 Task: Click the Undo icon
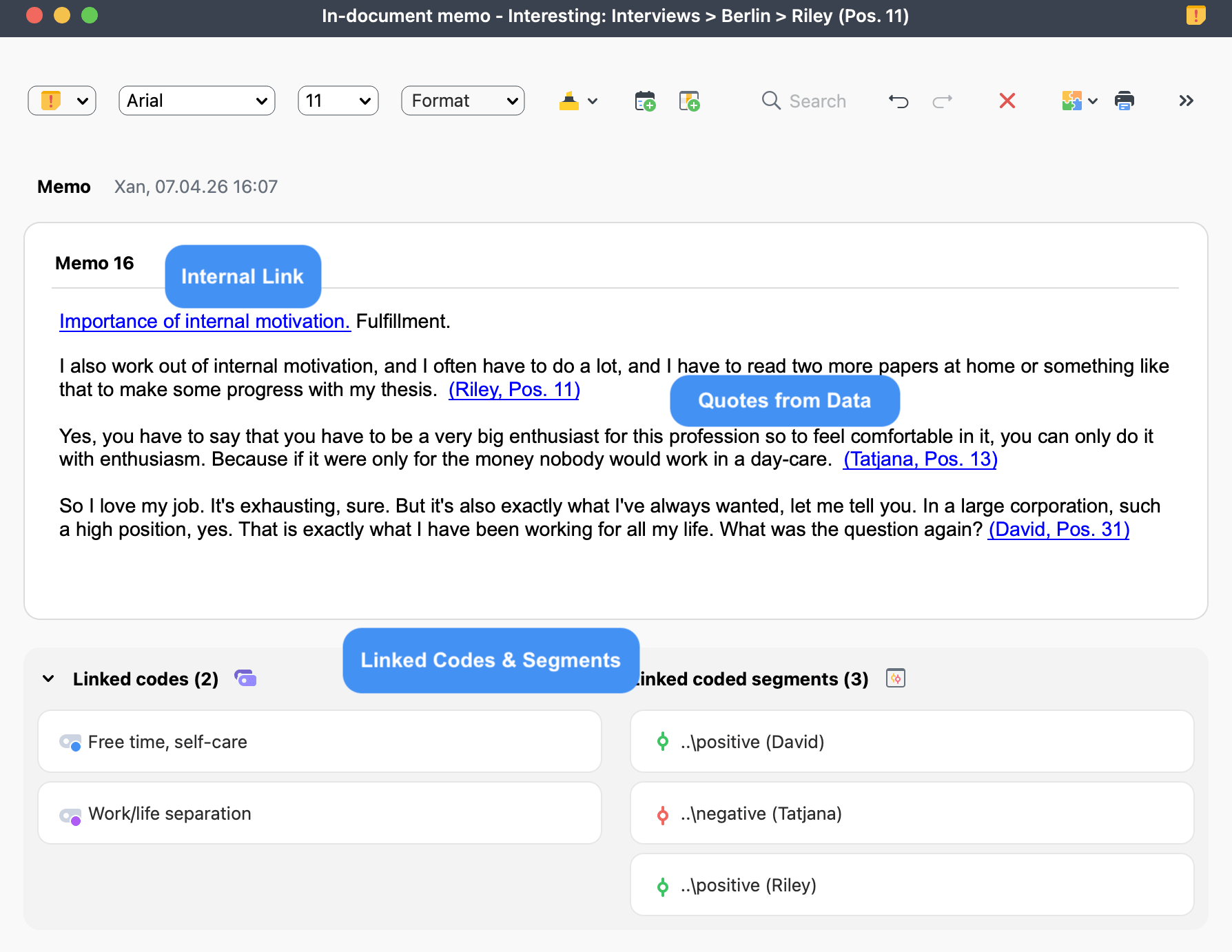tap(898, 101)
